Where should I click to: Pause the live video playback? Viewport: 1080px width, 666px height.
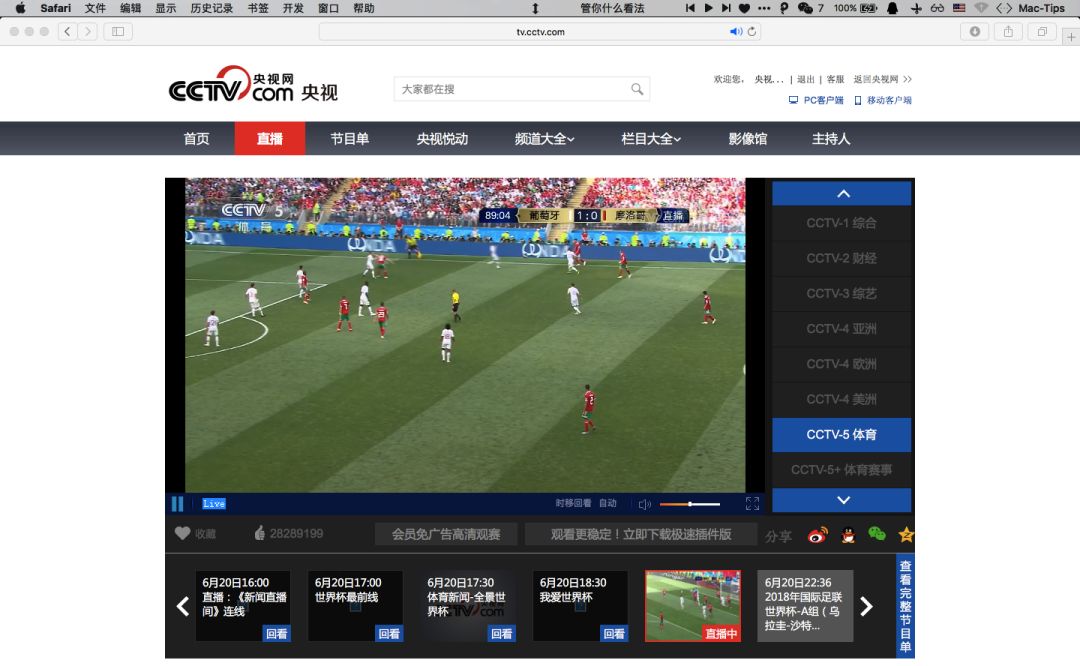click(177, 504)
